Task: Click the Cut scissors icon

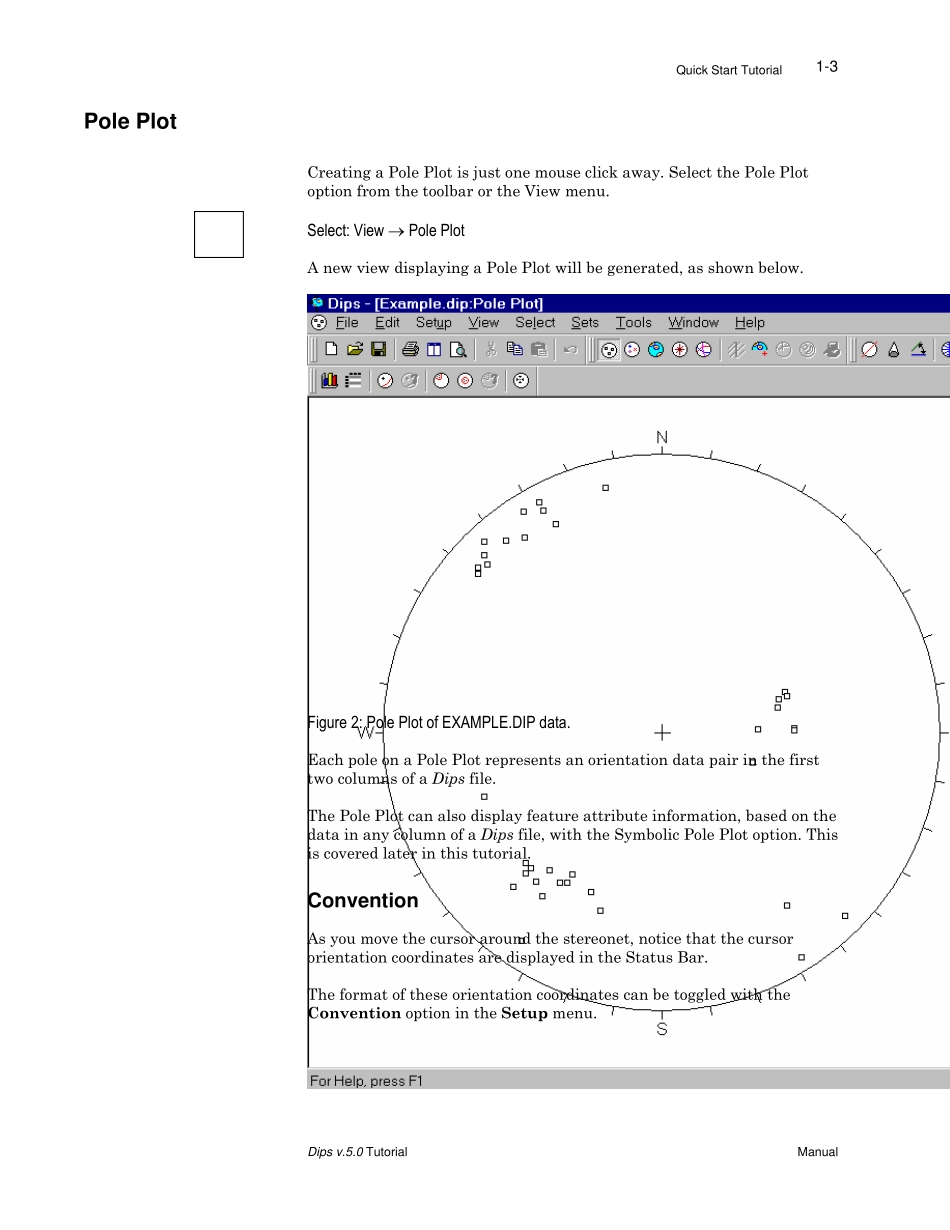Action: coord(491,349)
